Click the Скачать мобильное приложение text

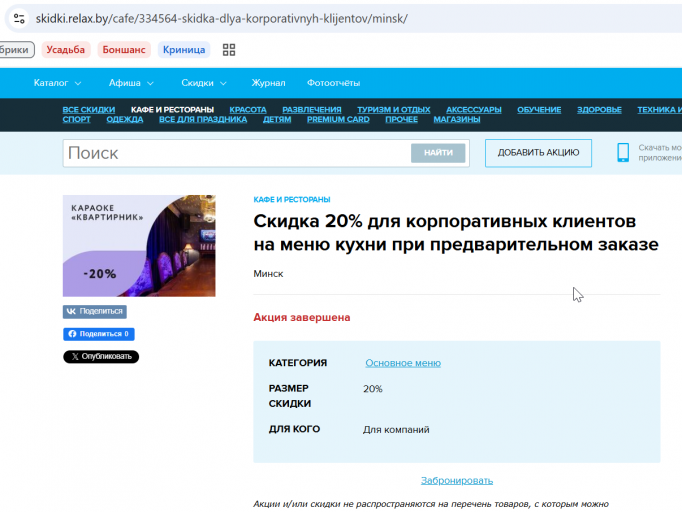(x=660, y=153)
